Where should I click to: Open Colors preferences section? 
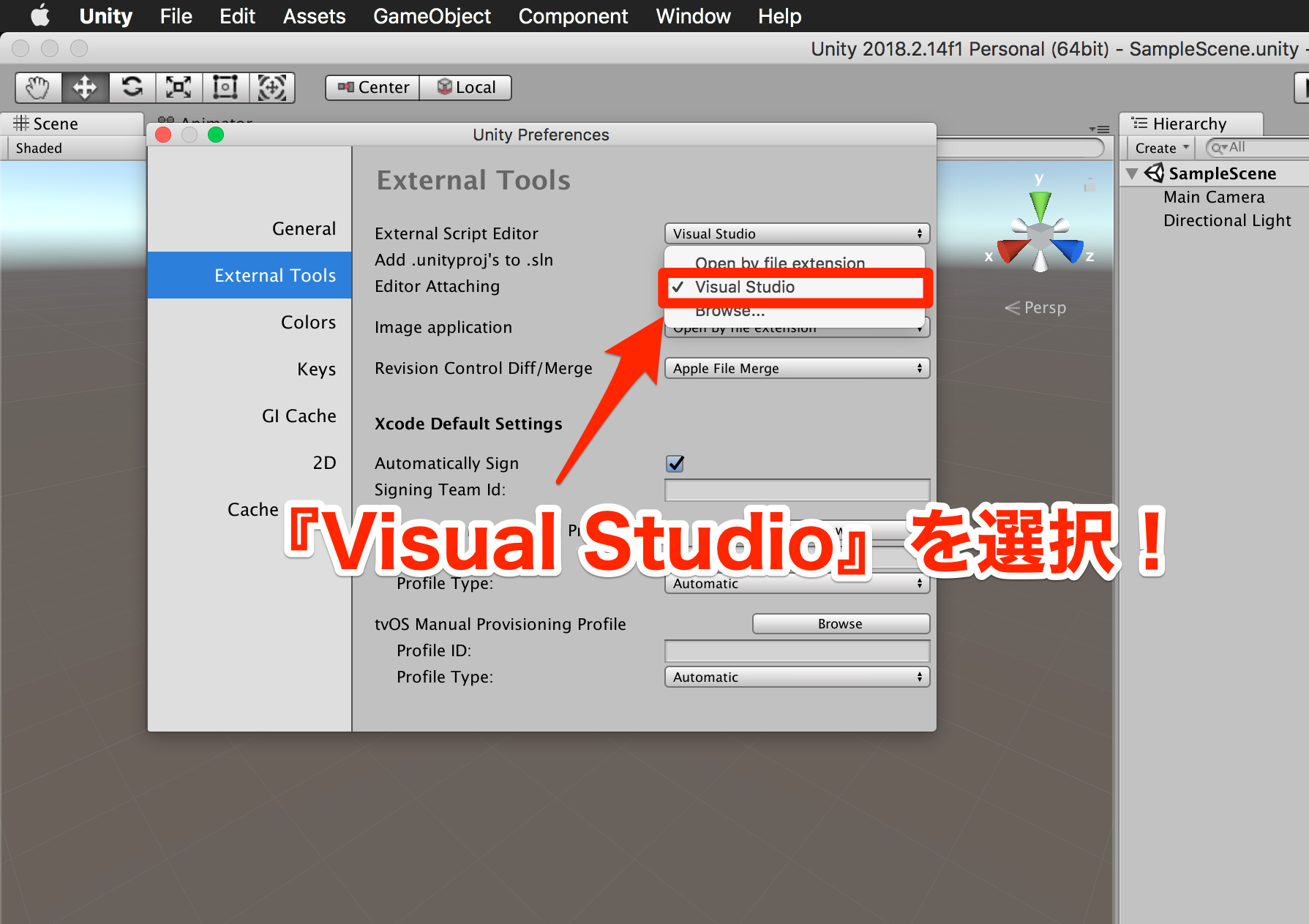tap(250, 323)
